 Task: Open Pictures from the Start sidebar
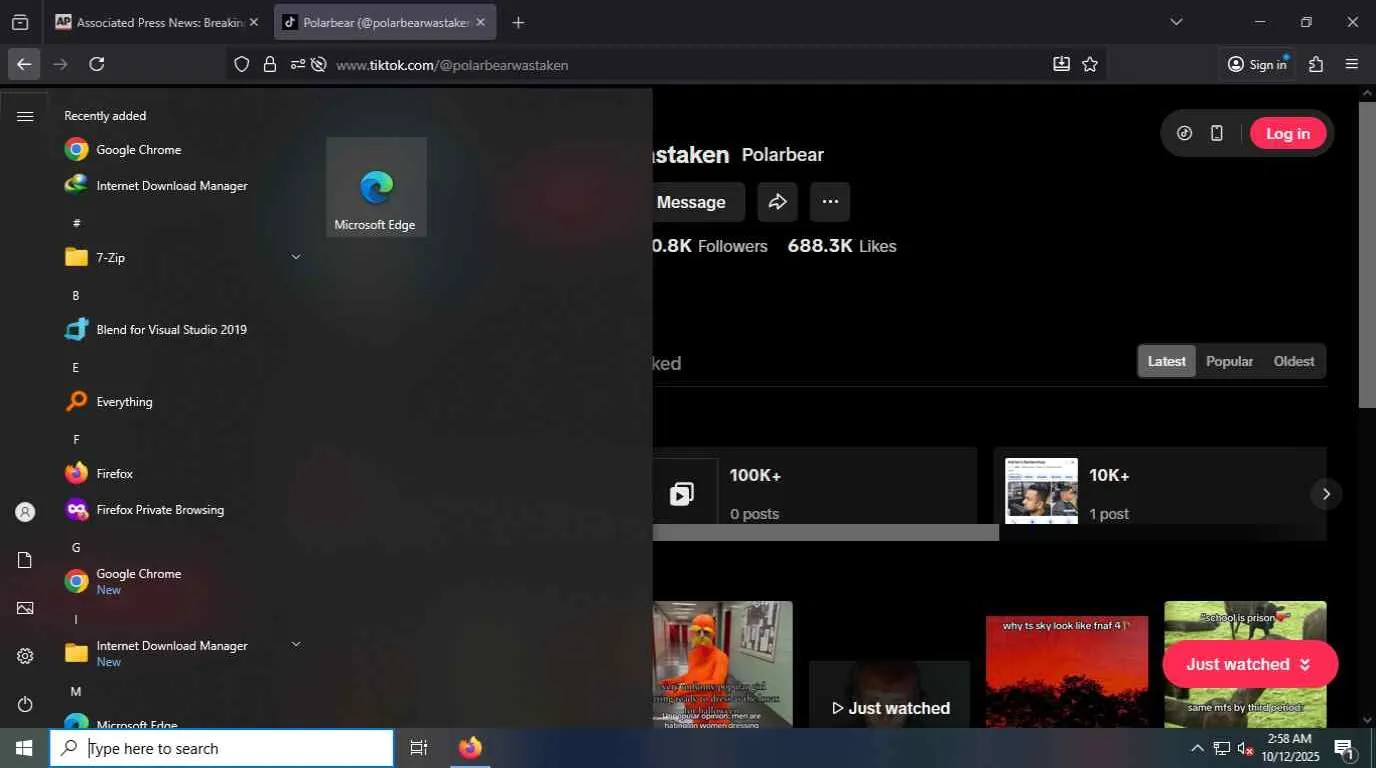coord(25,608)
